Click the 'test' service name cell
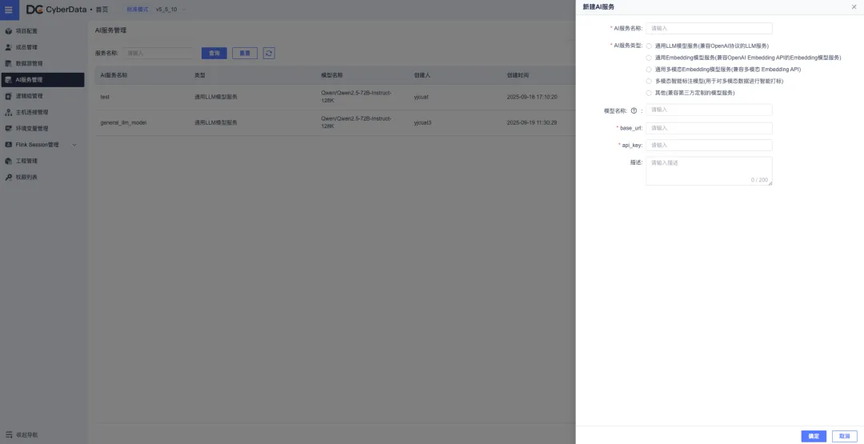 105,97
